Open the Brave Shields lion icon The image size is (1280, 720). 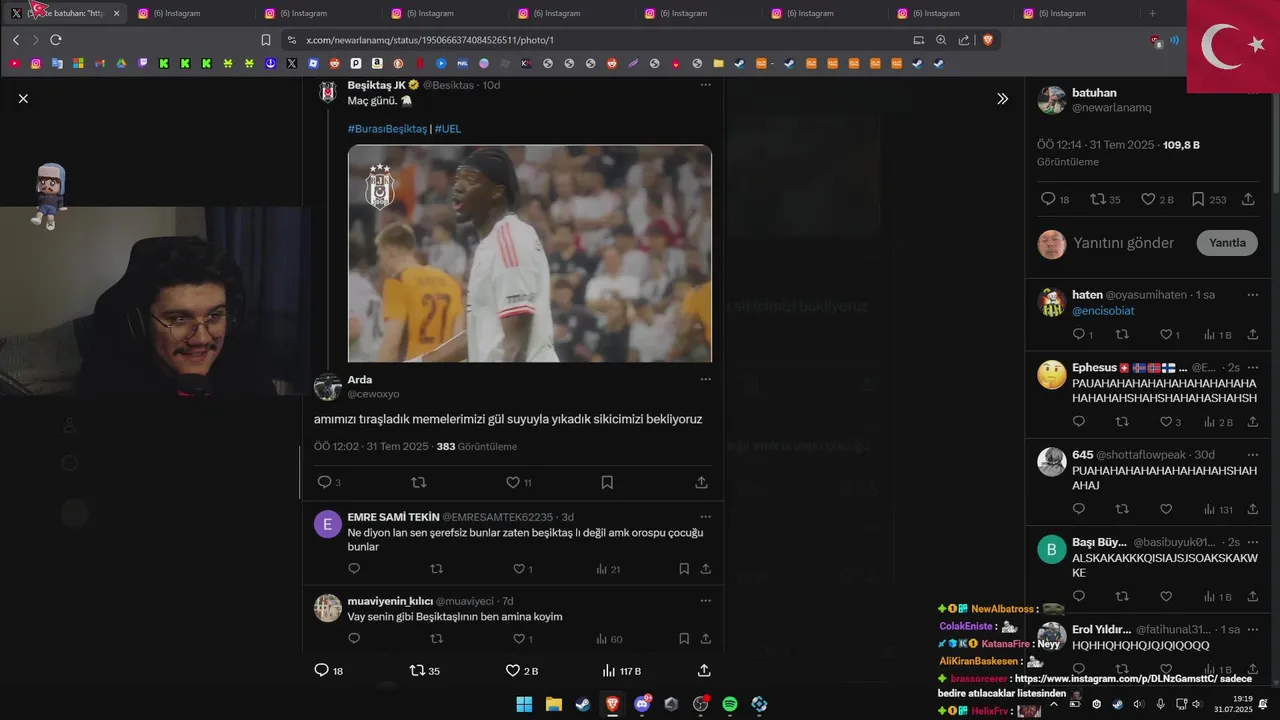point(988,40)
